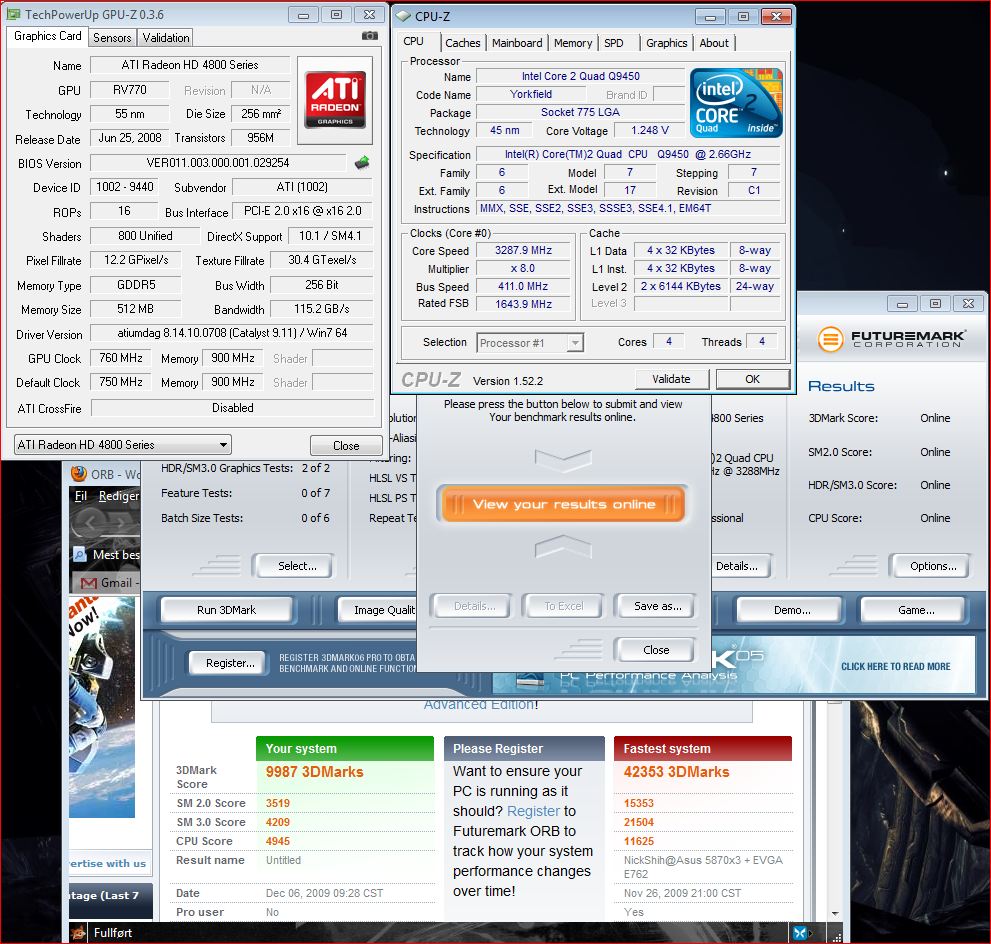Click the 1.248 V core voltage value

tap(649, 130)
